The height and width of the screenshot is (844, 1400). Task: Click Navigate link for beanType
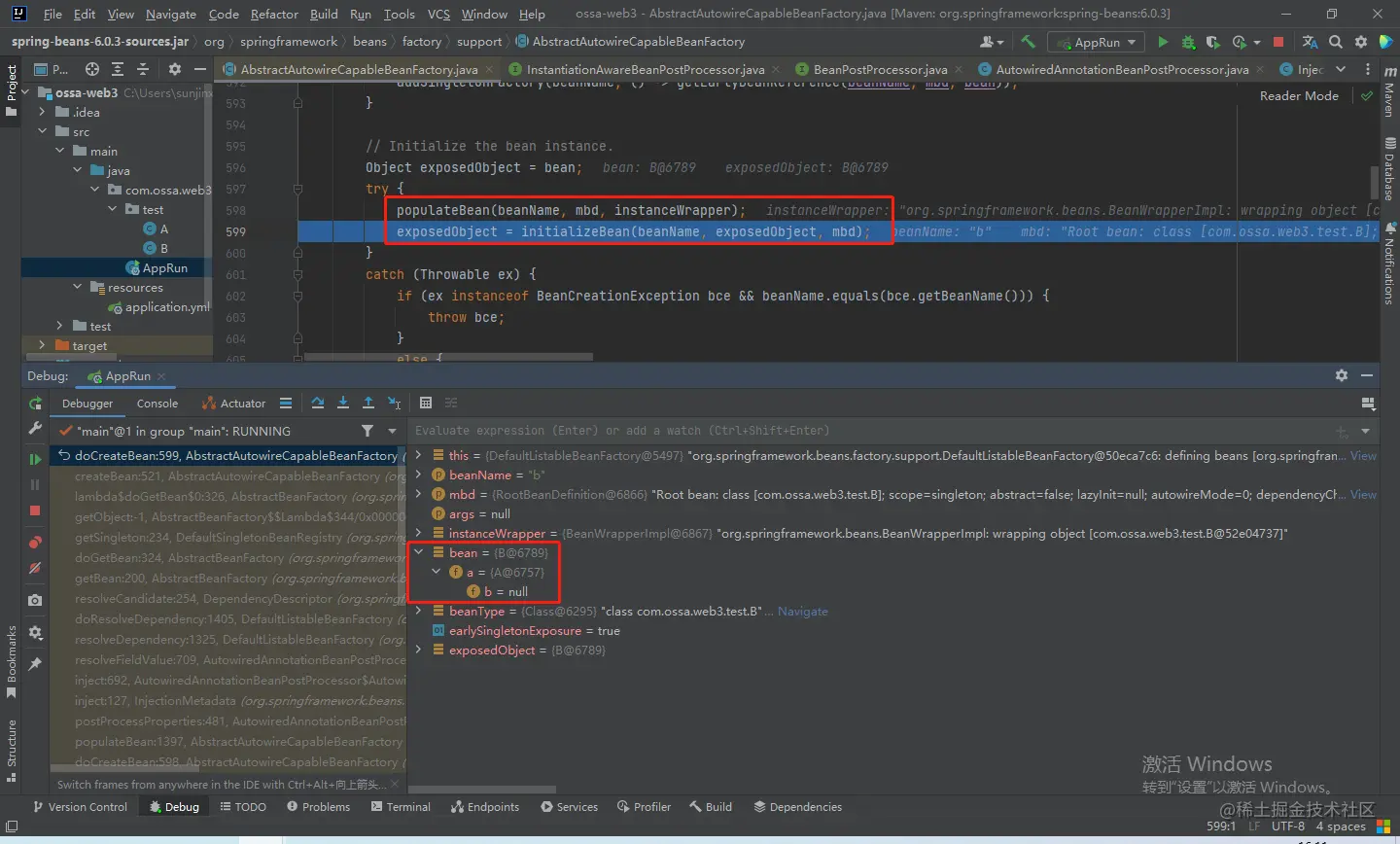point(803,612)
